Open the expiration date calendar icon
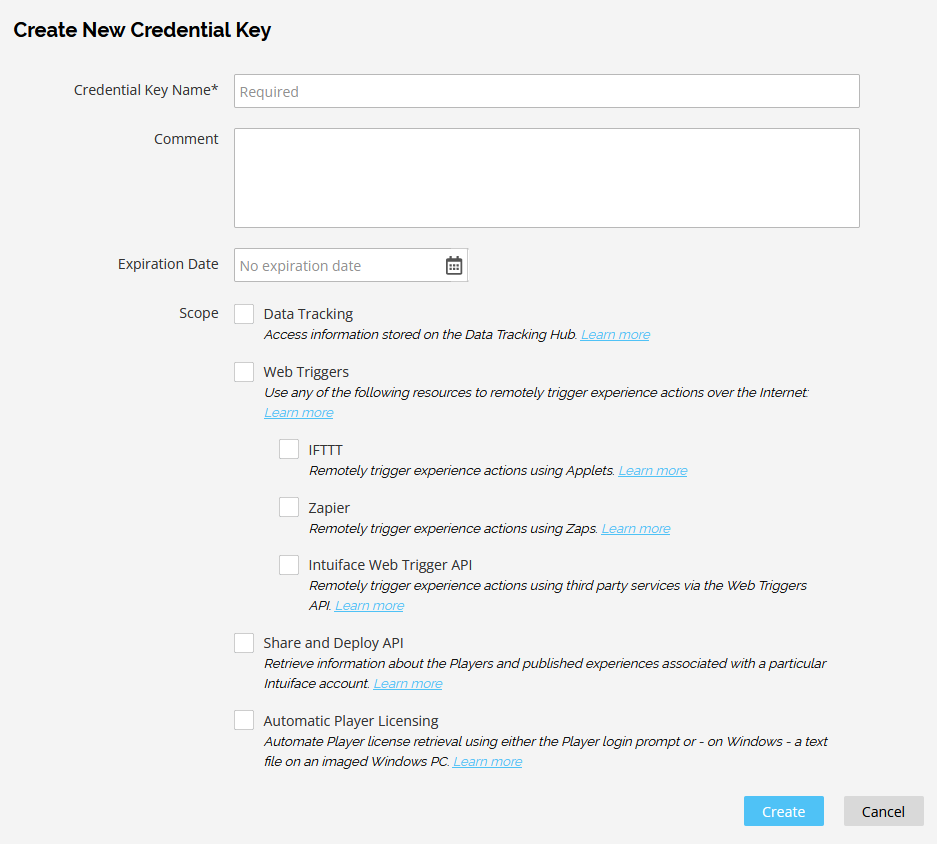 point(454,265)
